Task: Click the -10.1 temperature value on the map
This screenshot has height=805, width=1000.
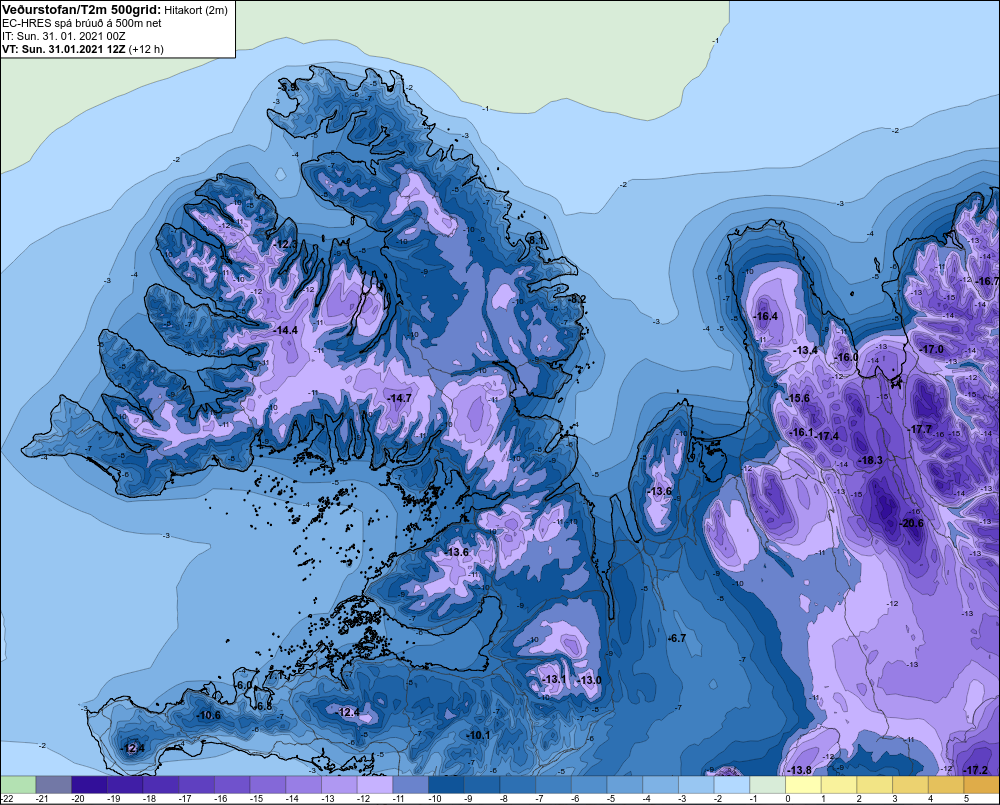Action: tap(478, 735)
